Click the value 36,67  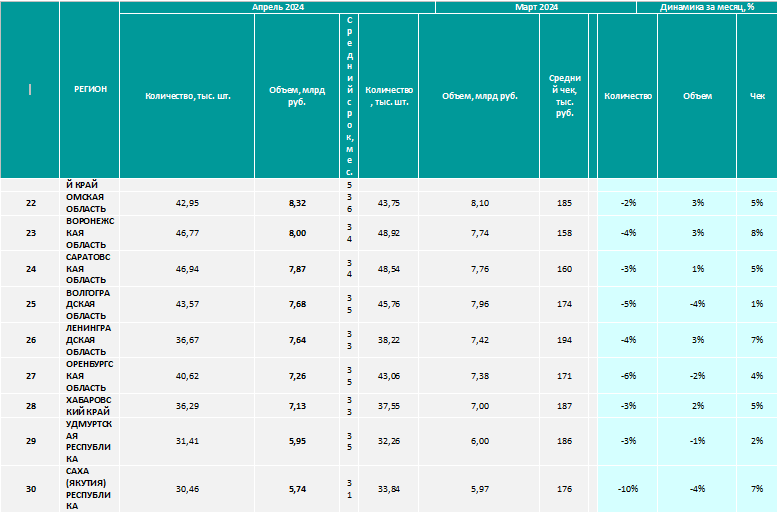187,340
